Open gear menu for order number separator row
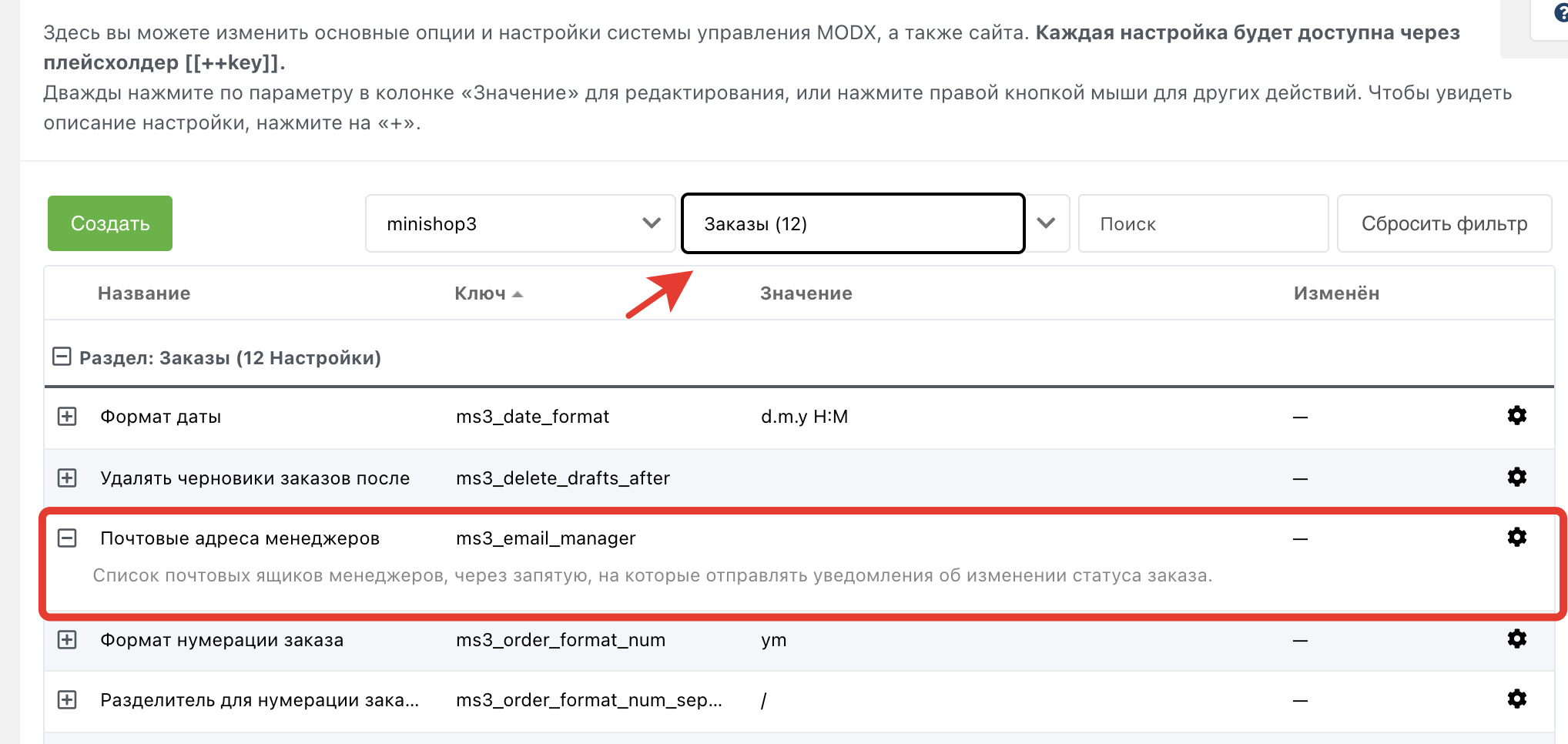Viewport: 1568px width, 744px height. click(1516, 699)
